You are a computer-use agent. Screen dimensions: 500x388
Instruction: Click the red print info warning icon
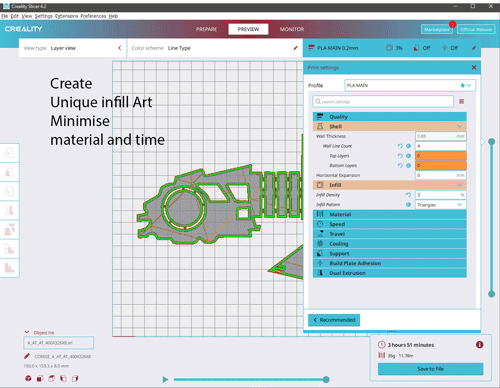479,345
